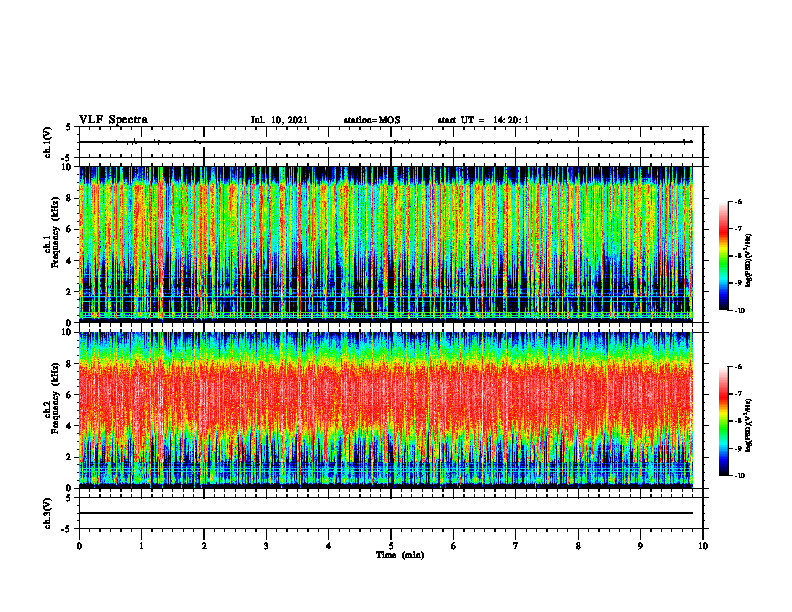
Task: Select the date text "Jul 10, 2021"
Action: point(279,120)
